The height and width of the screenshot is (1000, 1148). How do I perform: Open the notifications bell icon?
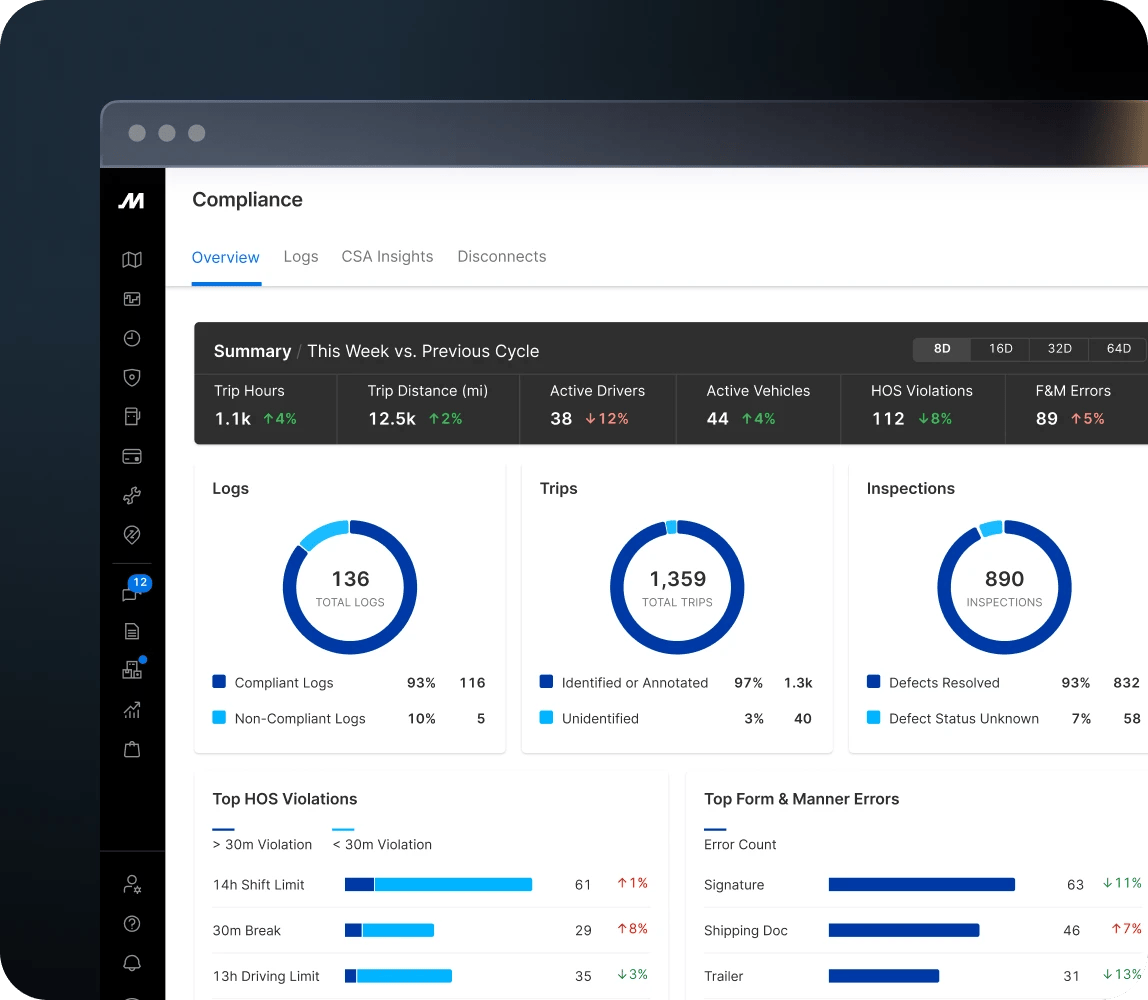tap(132, 963)
